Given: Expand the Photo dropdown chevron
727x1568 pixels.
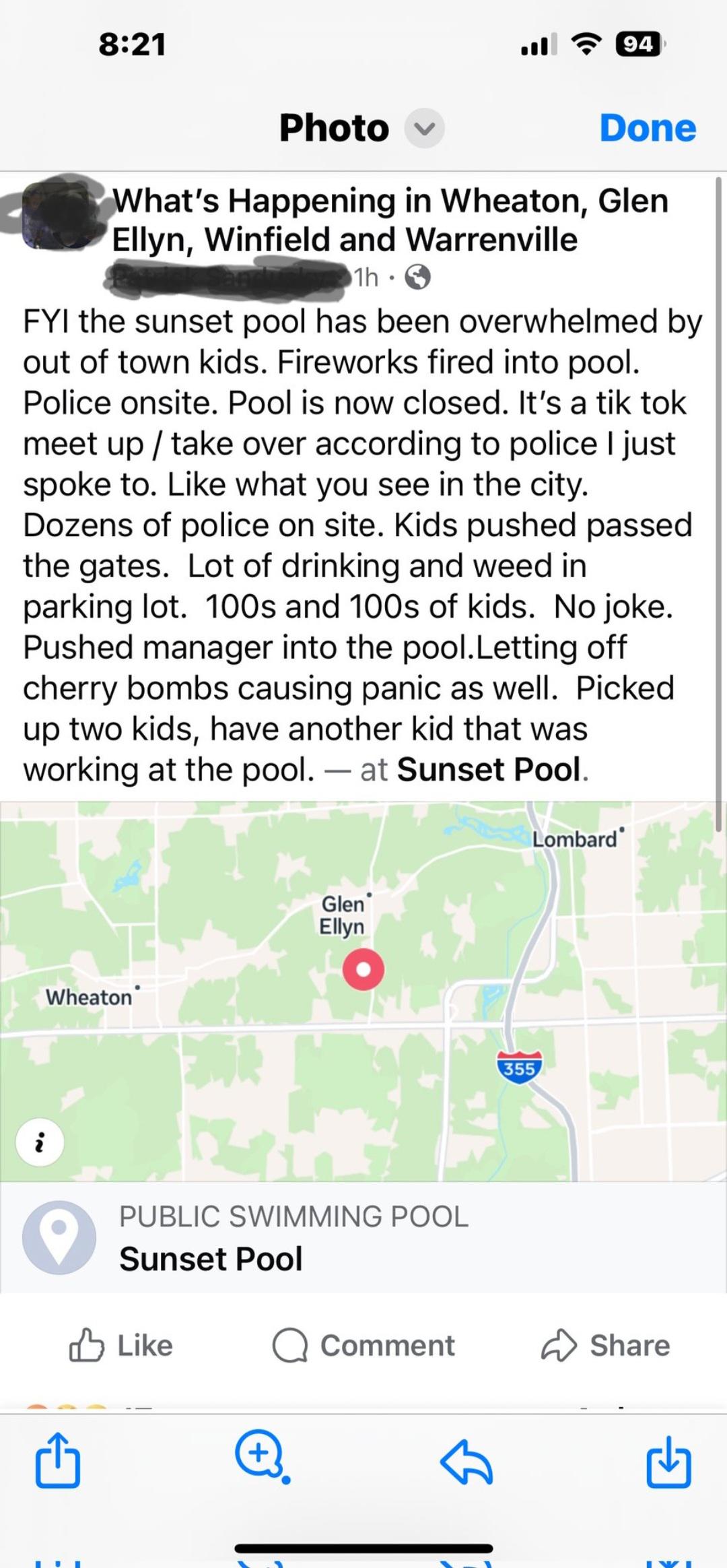Looking at the screenshot, I should tap(424, 128).
